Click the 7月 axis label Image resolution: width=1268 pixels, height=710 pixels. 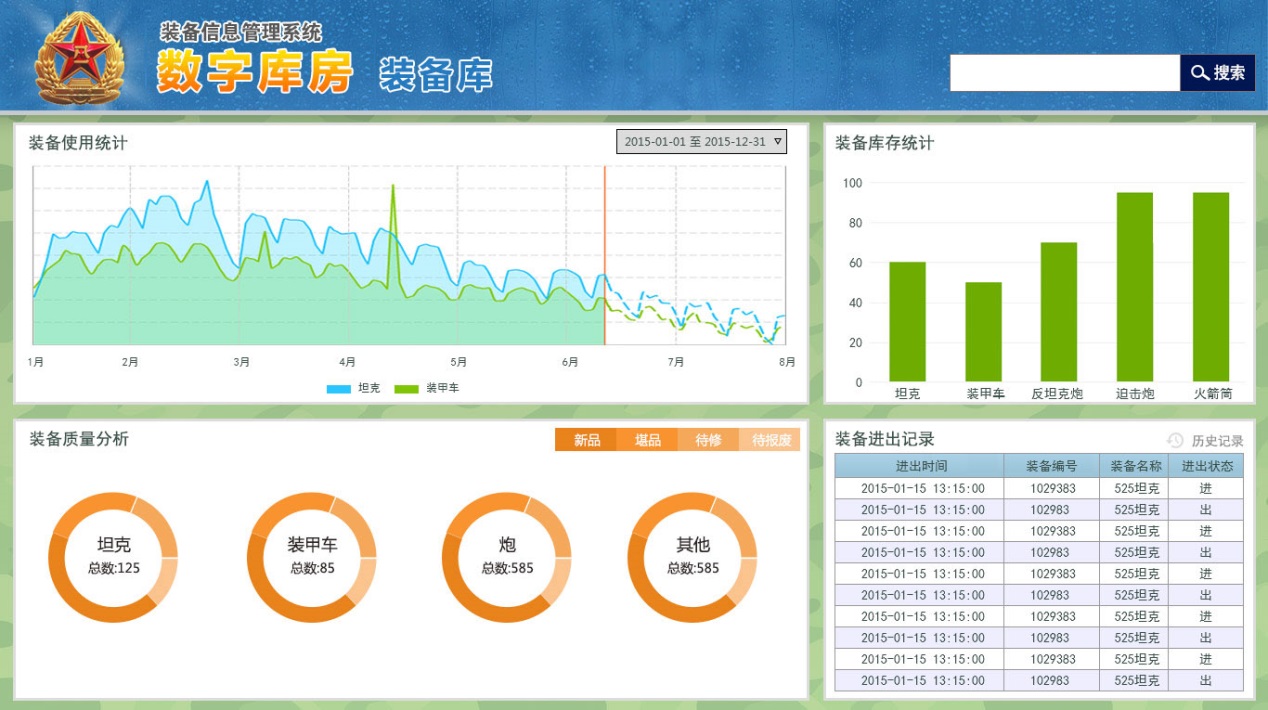tap(676, 362)
